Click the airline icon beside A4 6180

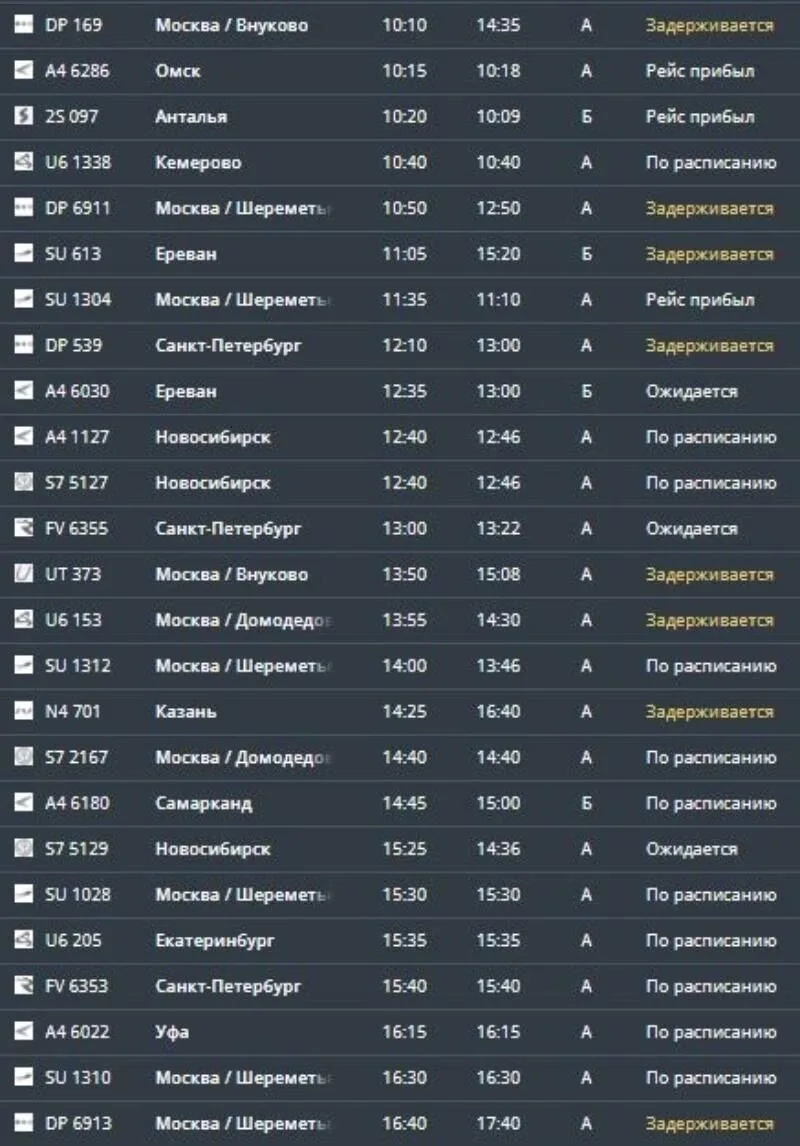pyautogui.click(x=24, y=802)
